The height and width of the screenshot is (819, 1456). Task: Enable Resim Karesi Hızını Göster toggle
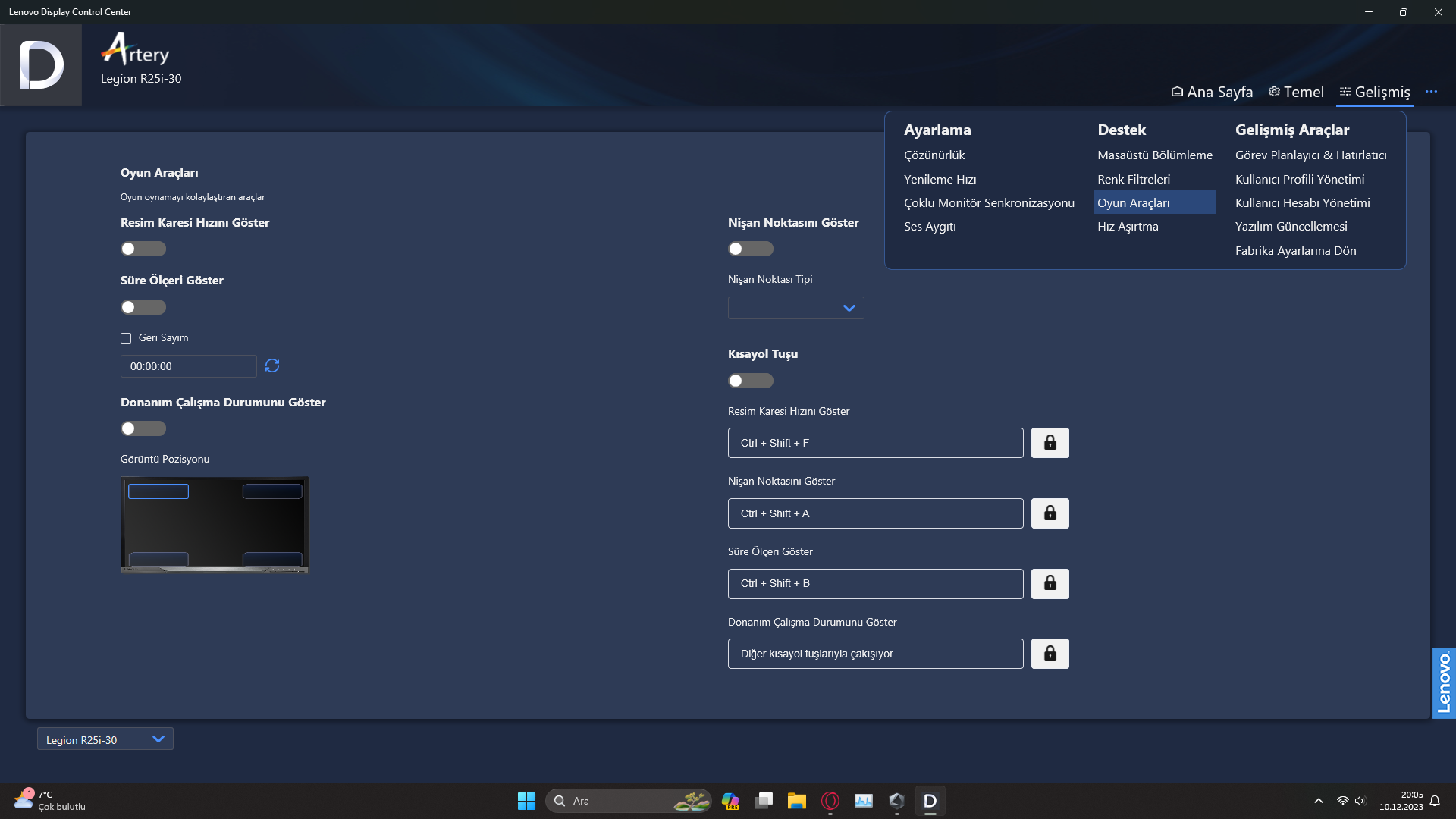[x=143, y=249]
